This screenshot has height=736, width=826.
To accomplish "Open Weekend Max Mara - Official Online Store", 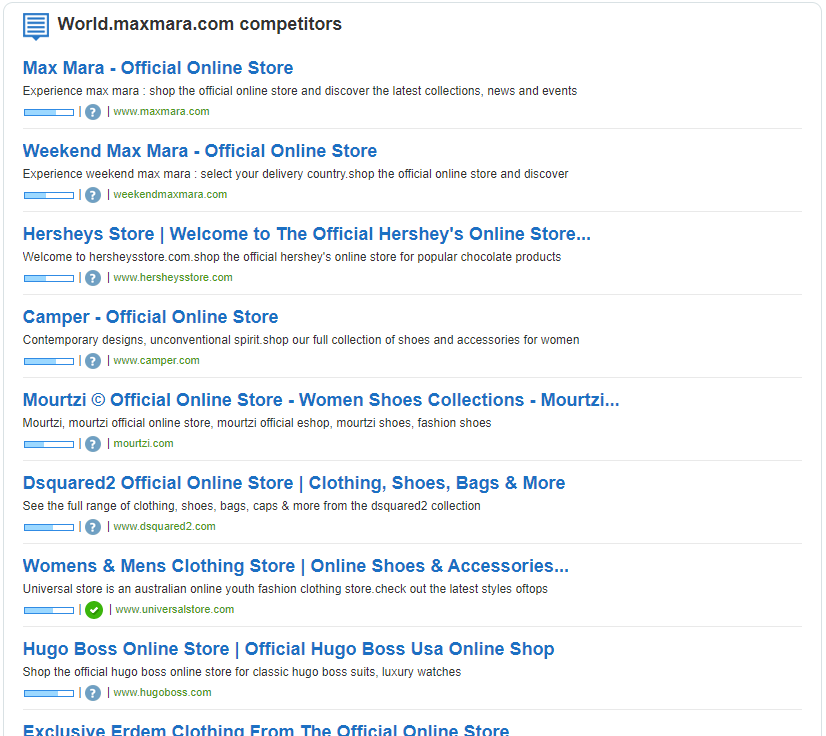I will [x=200, y=151].
